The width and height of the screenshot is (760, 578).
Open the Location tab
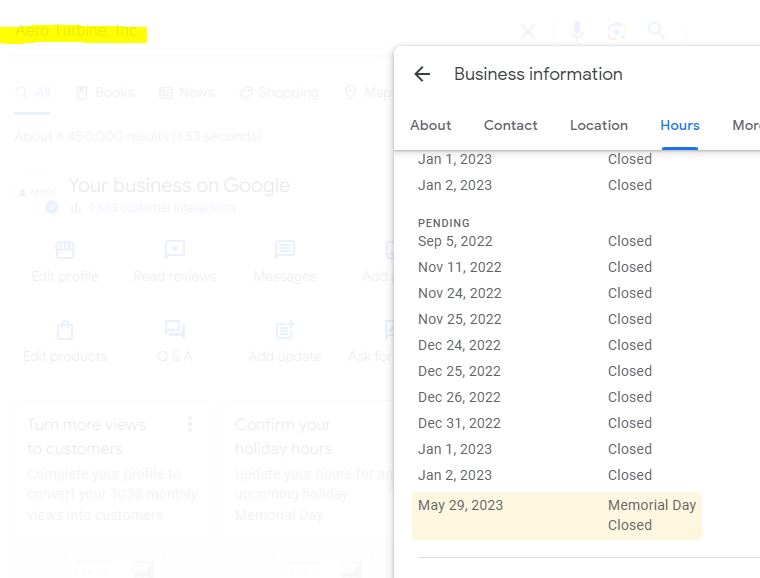click(x=599, y=125)
